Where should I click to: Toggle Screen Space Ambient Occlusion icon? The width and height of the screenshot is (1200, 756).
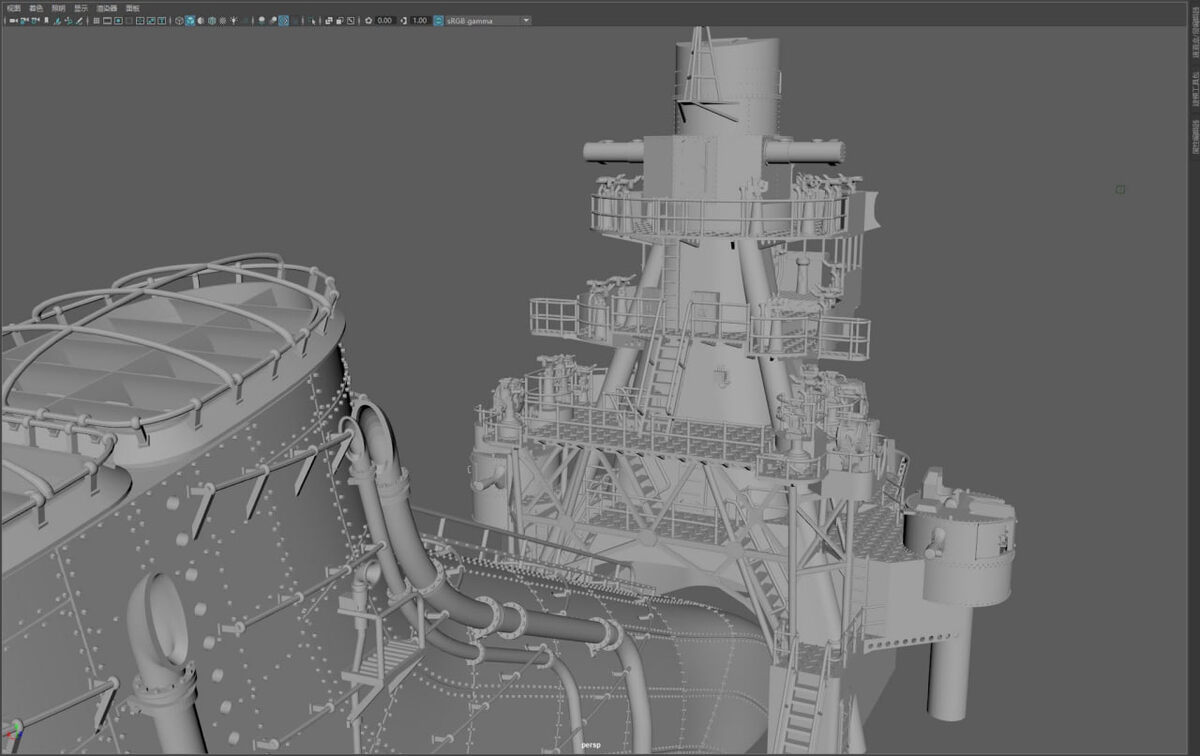261,20
